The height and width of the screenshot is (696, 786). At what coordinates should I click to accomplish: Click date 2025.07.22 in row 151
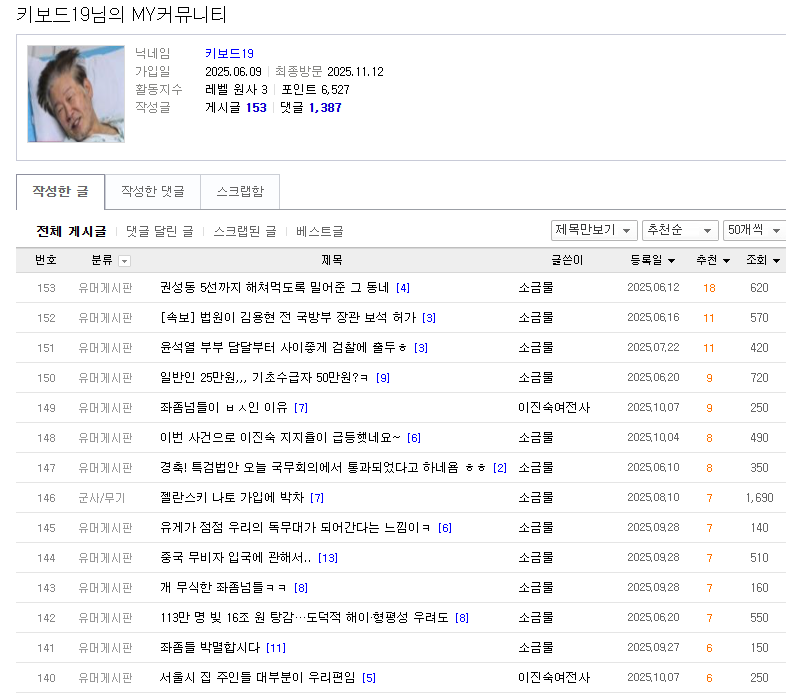click(653, 347)
